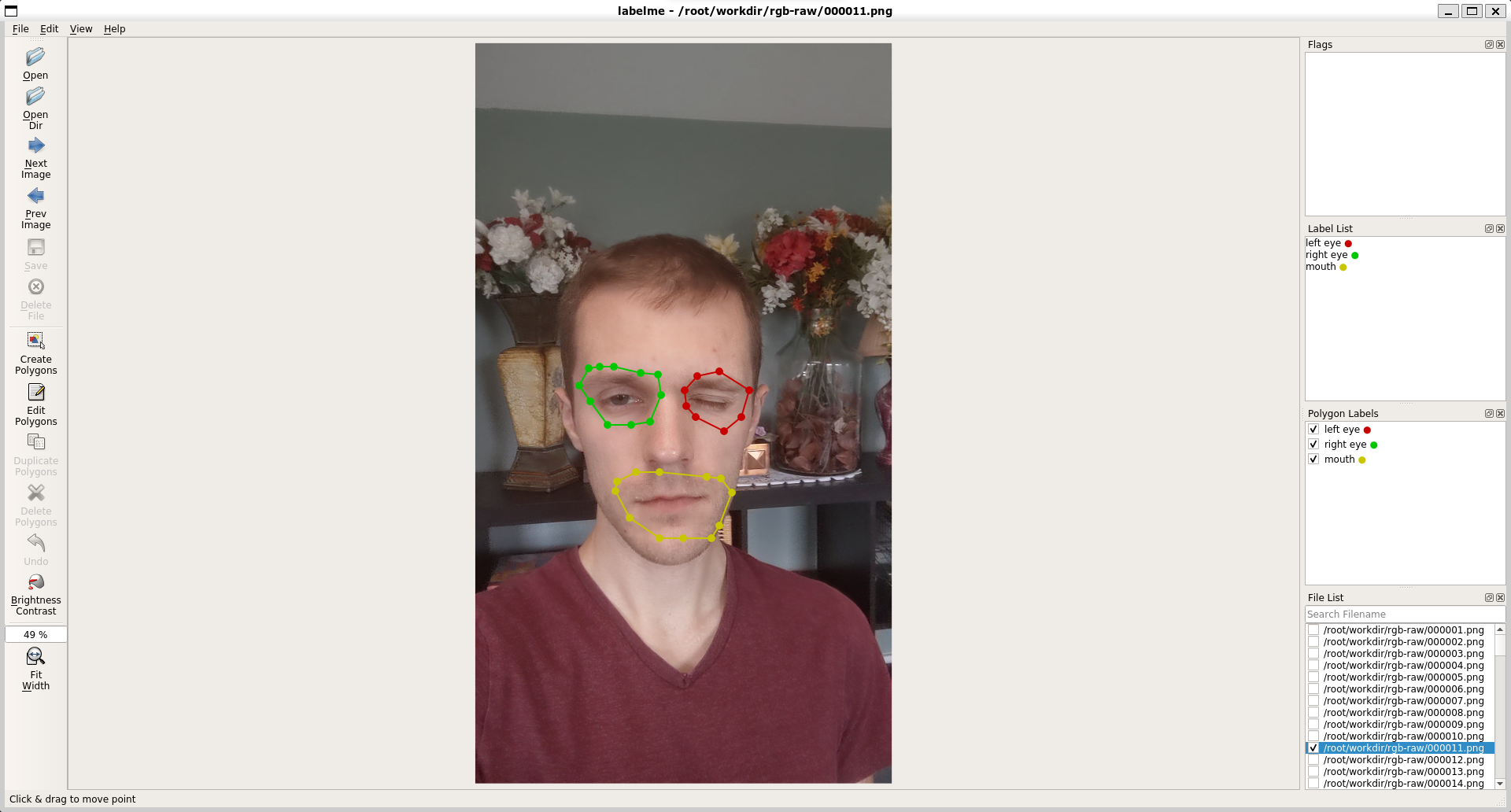Open the Brightness Contrast tool

tap(35, 582)
